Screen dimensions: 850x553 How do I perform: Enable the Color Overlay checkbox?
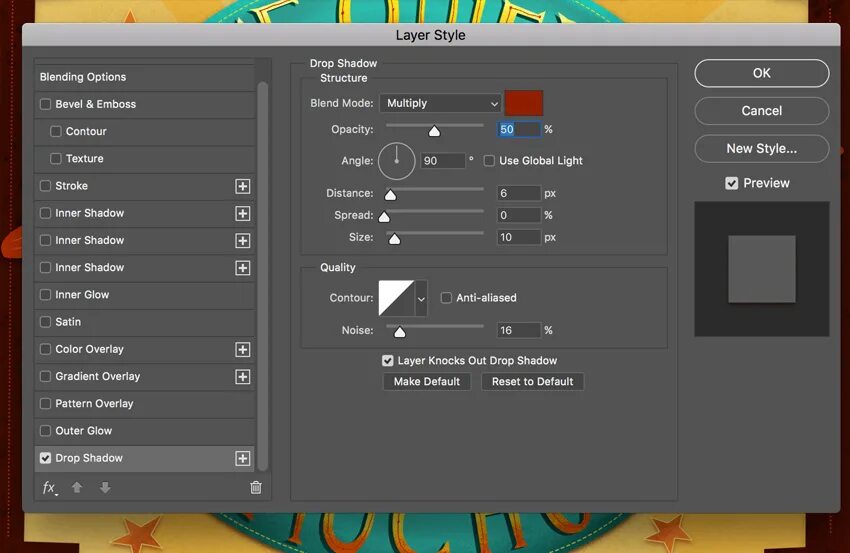(x=46, y=349)
